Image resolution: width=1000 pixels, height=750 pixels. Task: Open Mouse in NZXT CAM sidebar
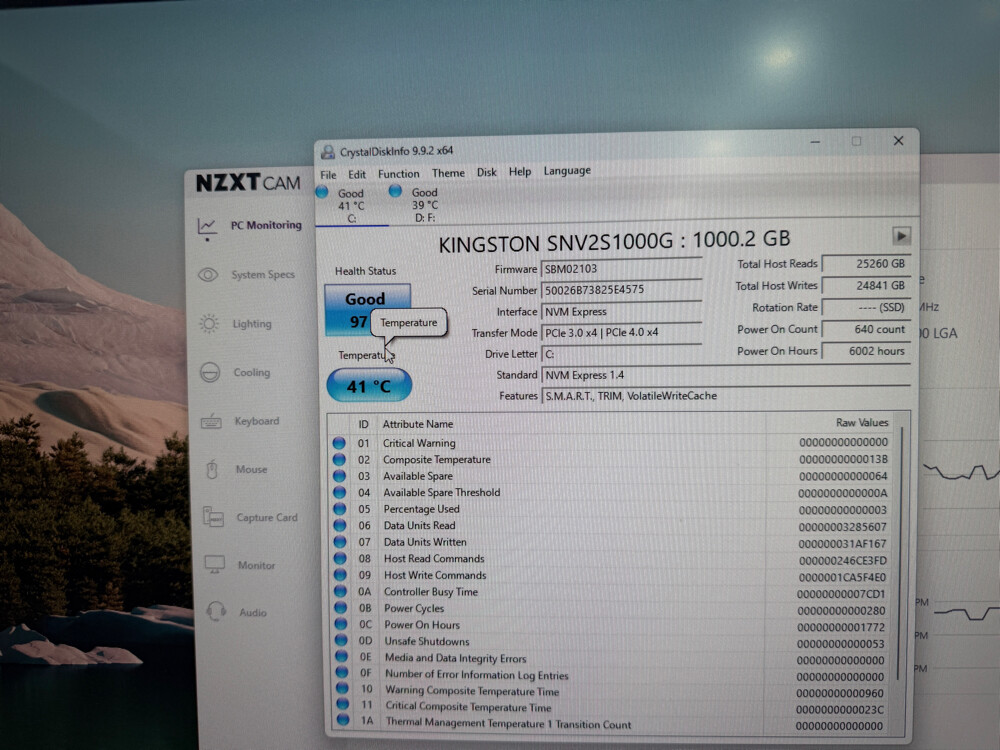point(236,470)
